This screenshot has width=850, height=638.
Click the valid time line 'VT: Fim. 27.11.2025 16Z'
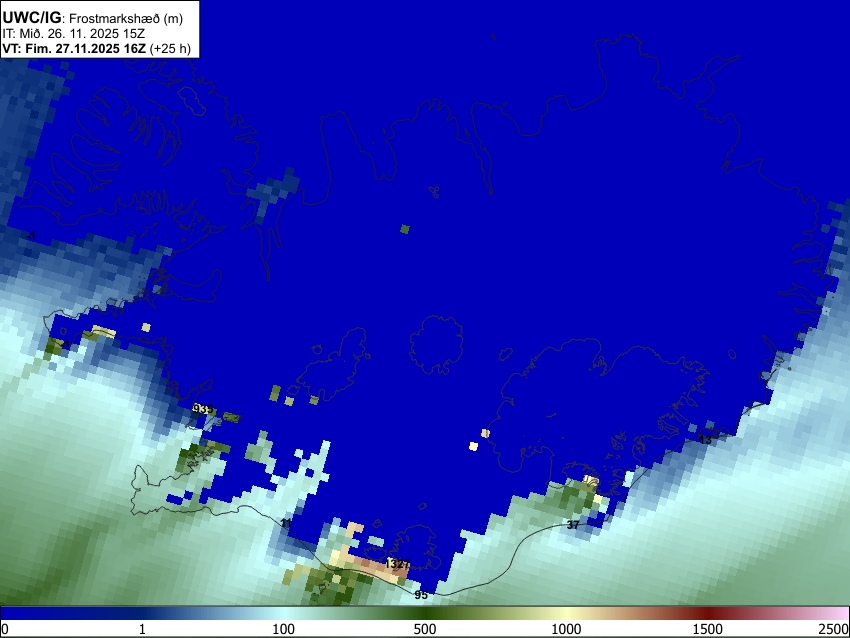[74, 48]
